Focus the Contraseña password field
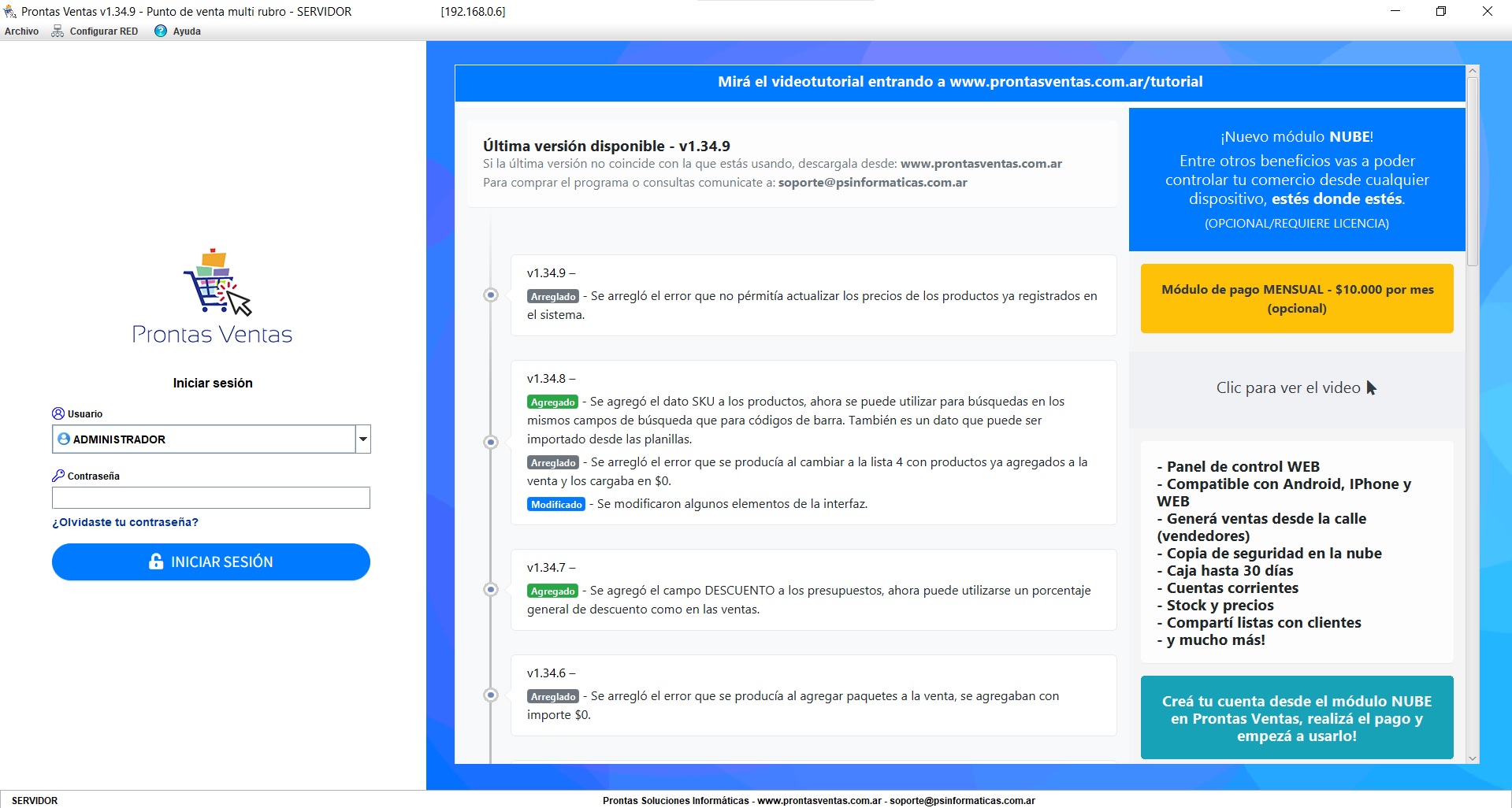Screen dimensions: 1512x808 [211, 498]
